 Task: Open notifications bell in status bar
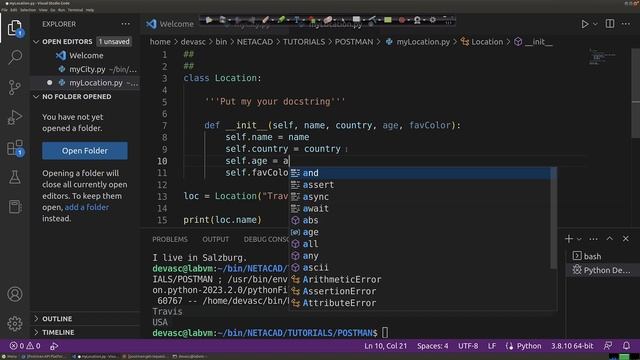626,346
